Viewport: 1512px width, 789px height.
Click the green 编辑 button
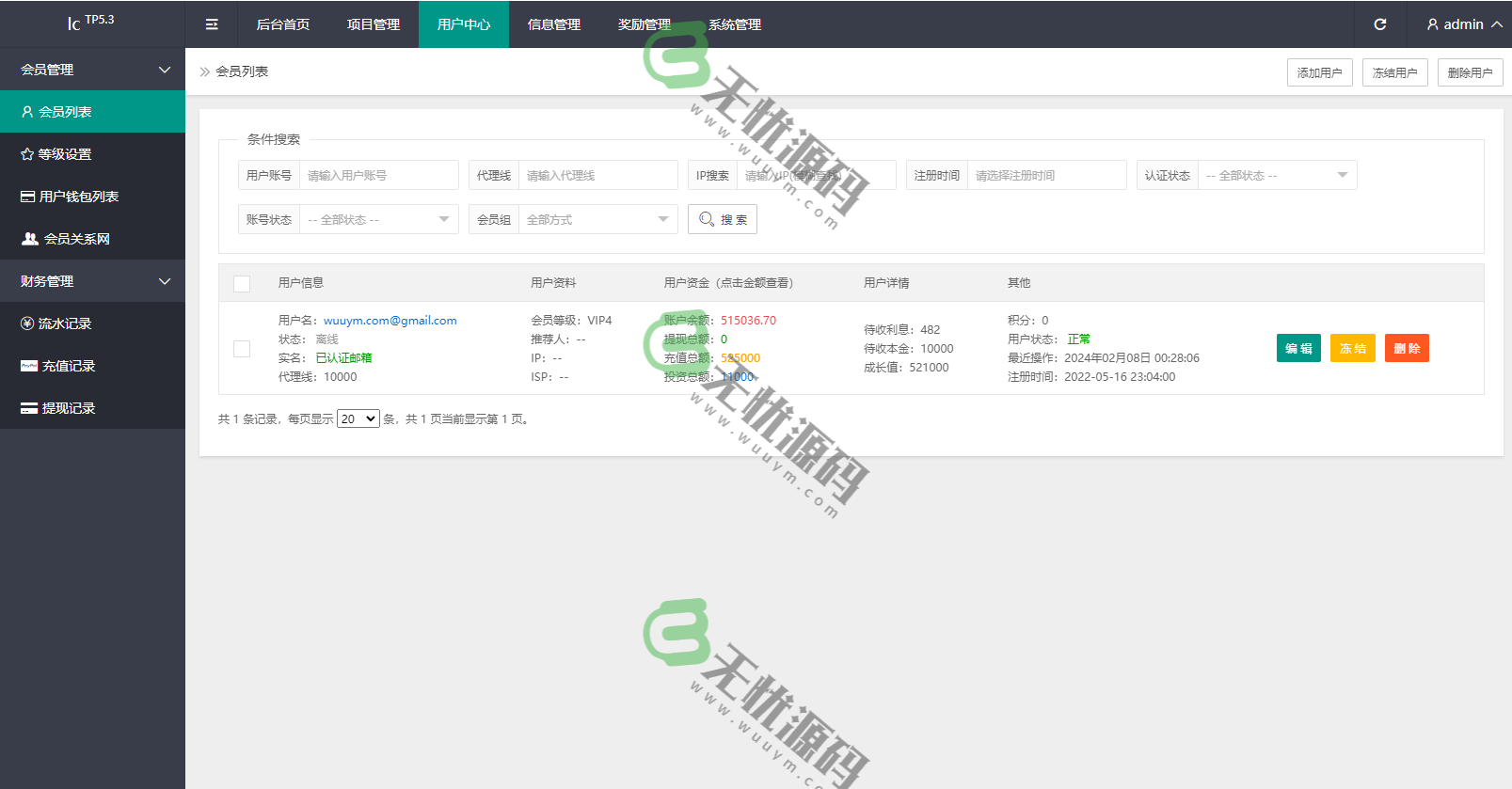1298,348
